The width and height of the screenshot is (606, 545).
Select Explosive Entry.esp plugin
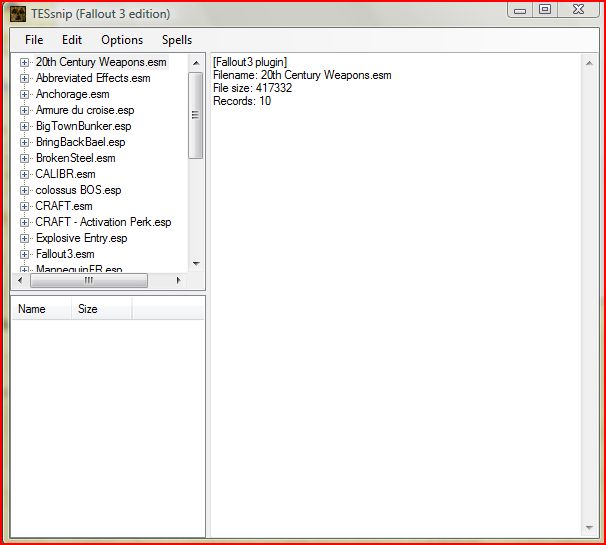point(81,238)
